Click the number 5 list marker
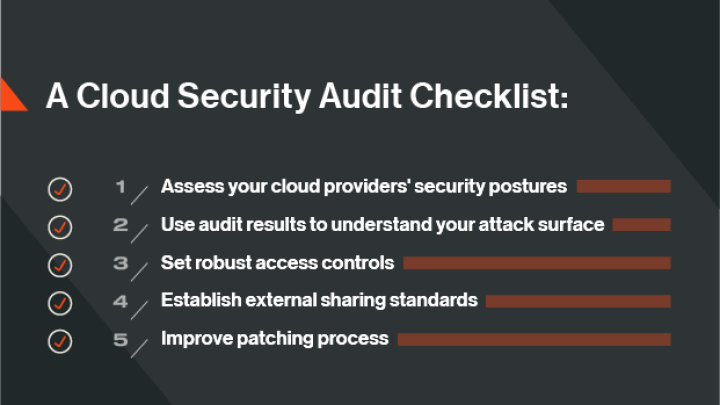Image resolution: width=720 pixels, height=405 pixels. click(x=121, y=339)
